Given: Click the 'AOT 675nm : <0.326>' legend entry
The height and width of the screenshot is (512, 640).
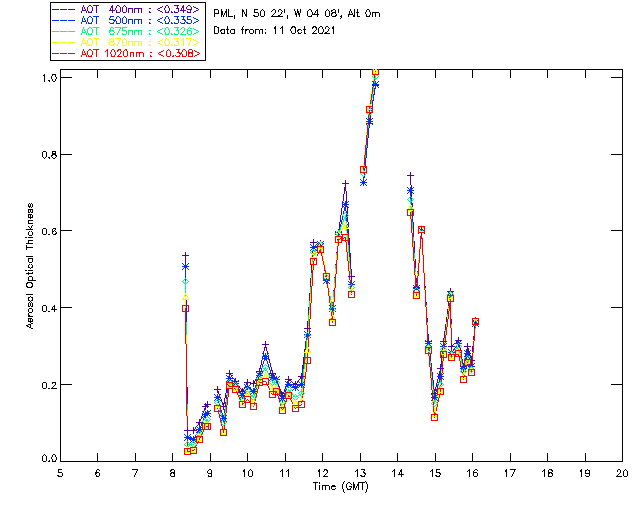Looking at the screenshot, I should pos(127,31).
